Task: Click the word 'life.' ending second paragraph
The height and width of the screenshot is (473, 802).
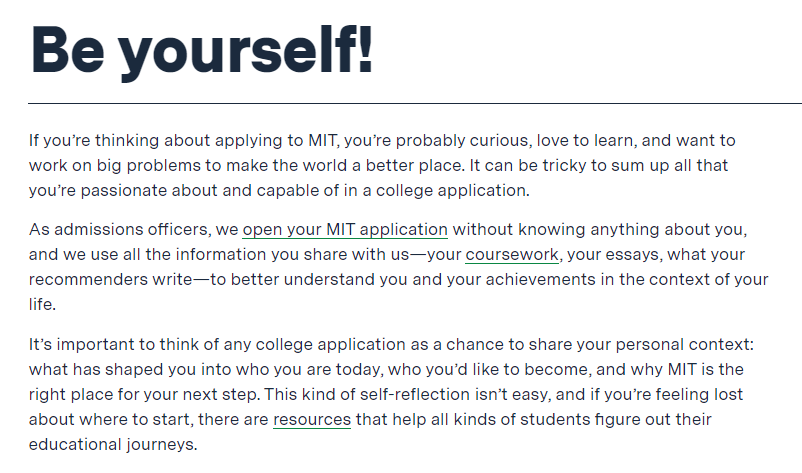Action: point(42,305)
